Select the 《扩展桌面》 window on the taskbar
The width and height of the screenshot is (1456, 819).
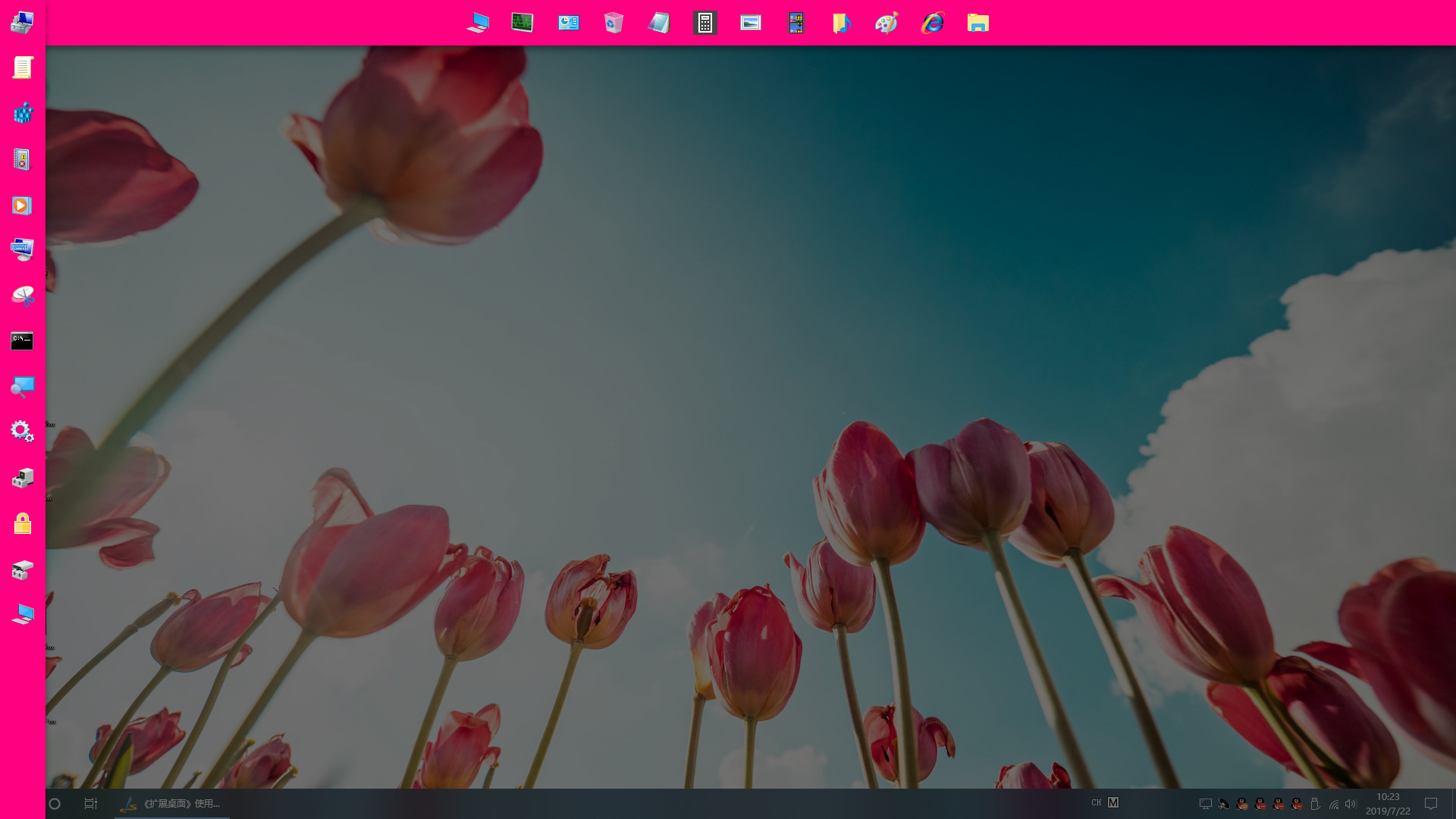[173, 803]
